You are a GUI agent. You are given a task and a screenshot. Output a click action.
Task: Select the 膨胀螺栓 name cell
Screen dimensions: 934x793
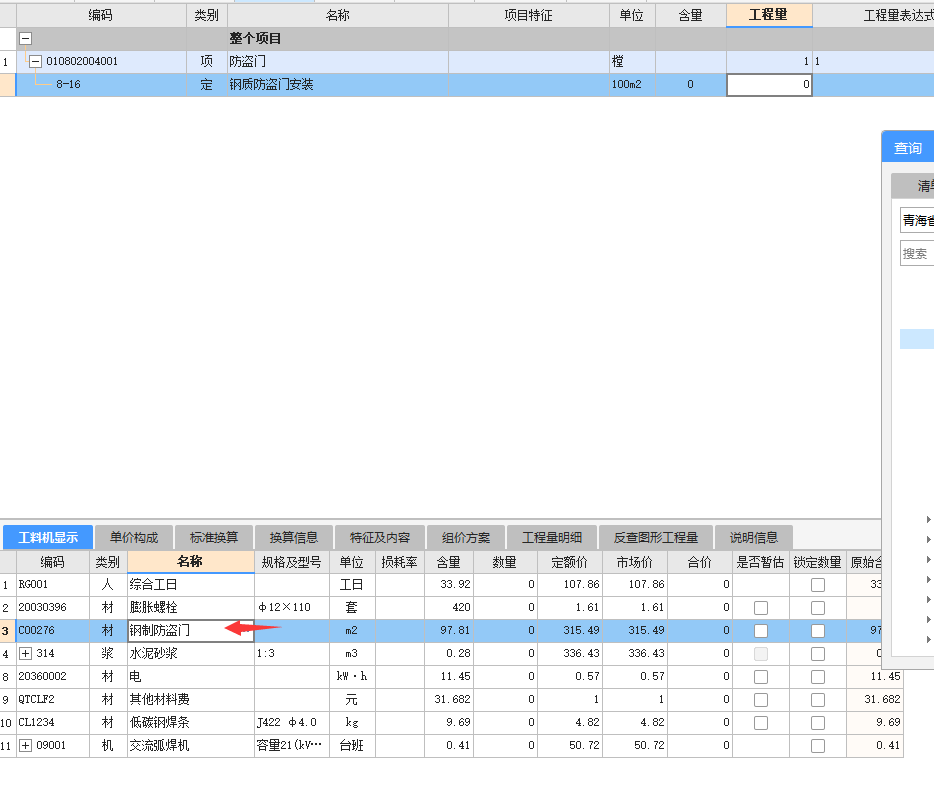click(x=191, y=608)
